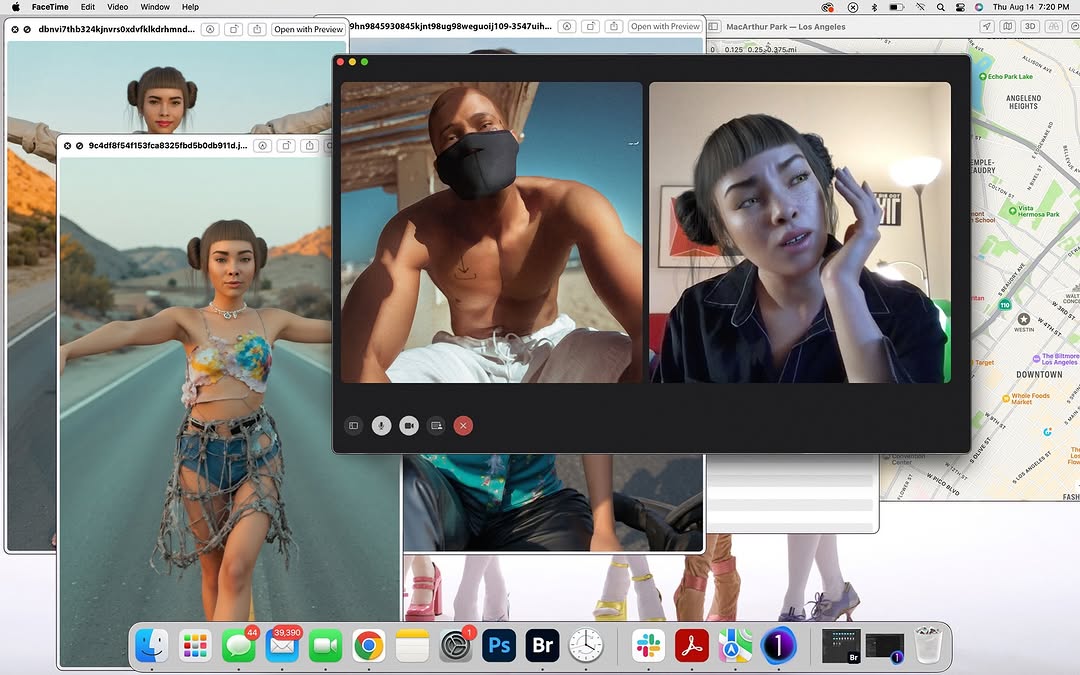This screenshot has height=675, width=1080.
Task: Turn off the camera in the FaceTime call
Action: pyautogui.click(x=408, y=425)
